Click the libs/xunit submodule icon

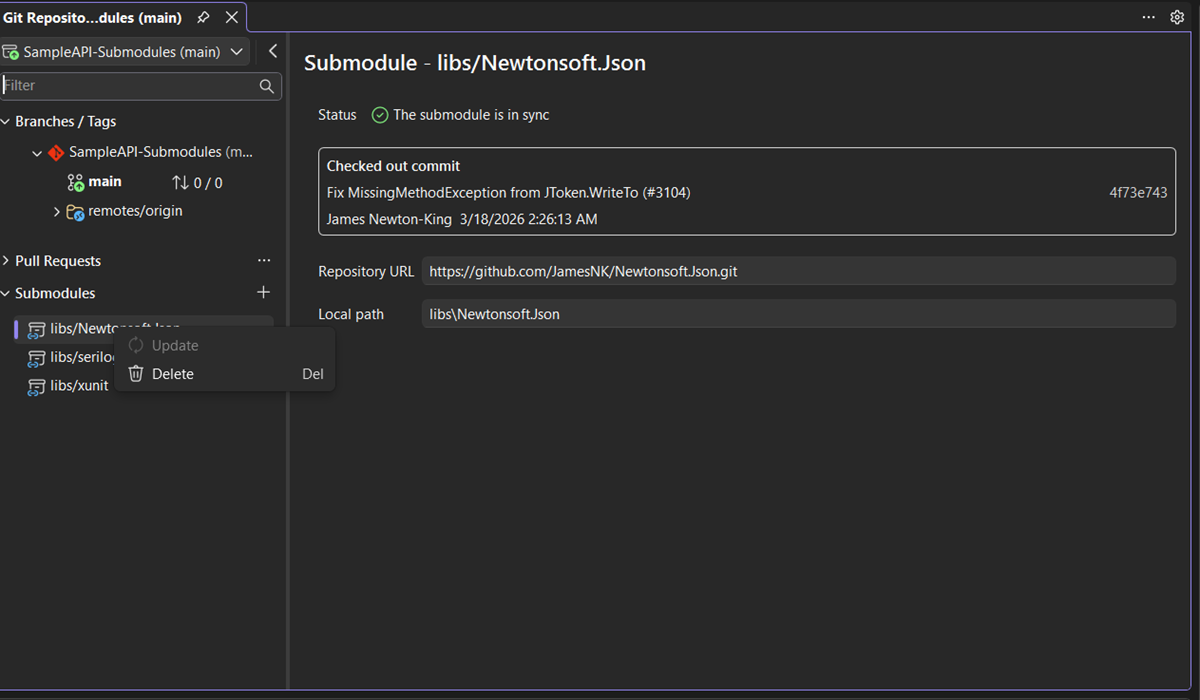click(37, 386)
